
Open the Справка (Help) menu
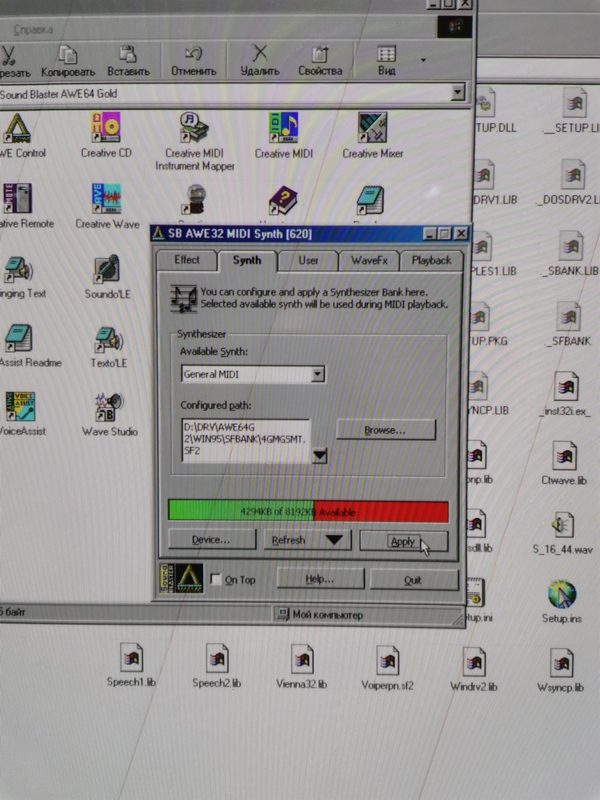(x=33, y=30)
